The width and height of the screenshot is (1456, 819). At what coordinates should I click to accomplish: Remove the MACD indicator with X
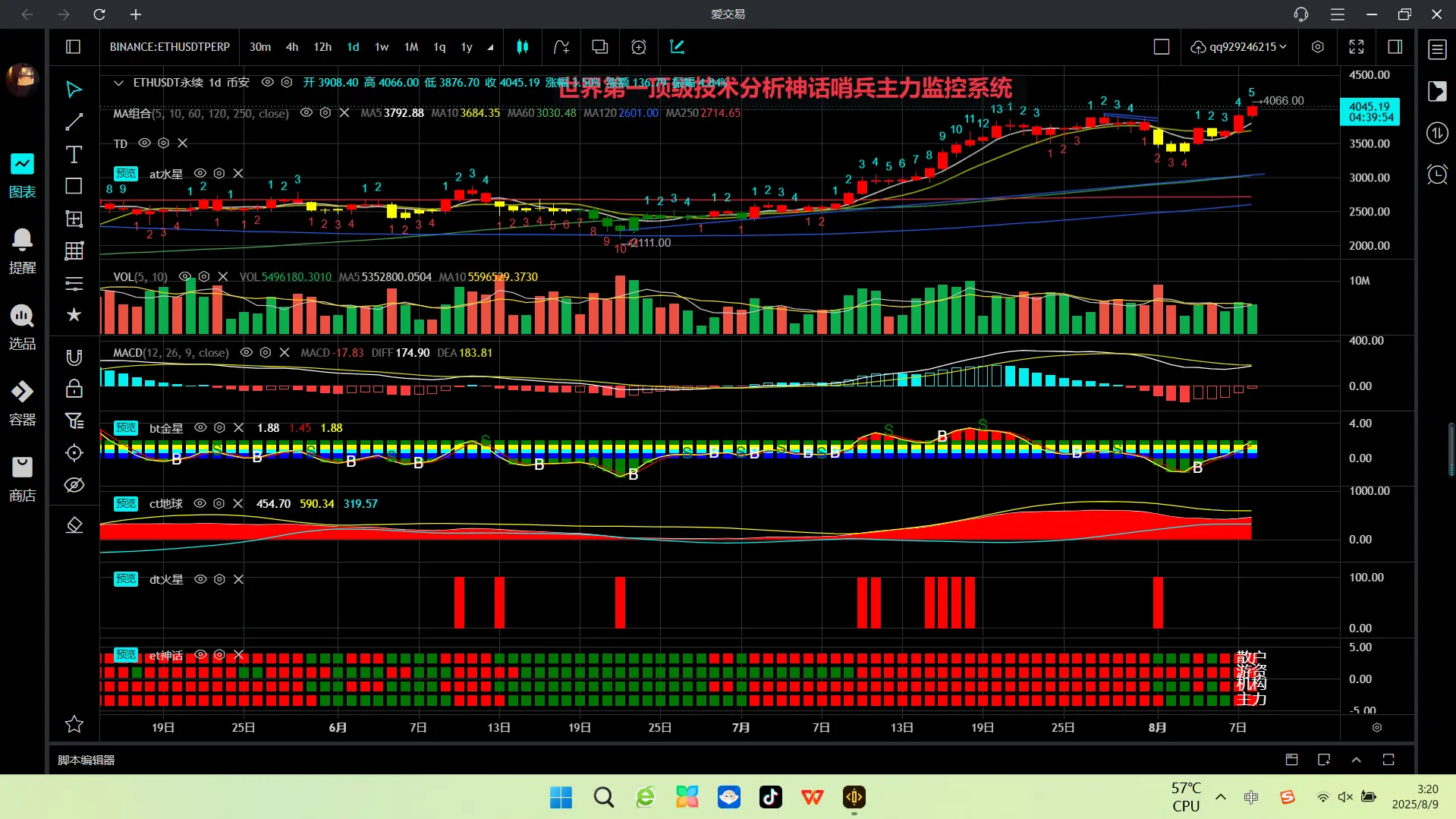click(285, 352)
